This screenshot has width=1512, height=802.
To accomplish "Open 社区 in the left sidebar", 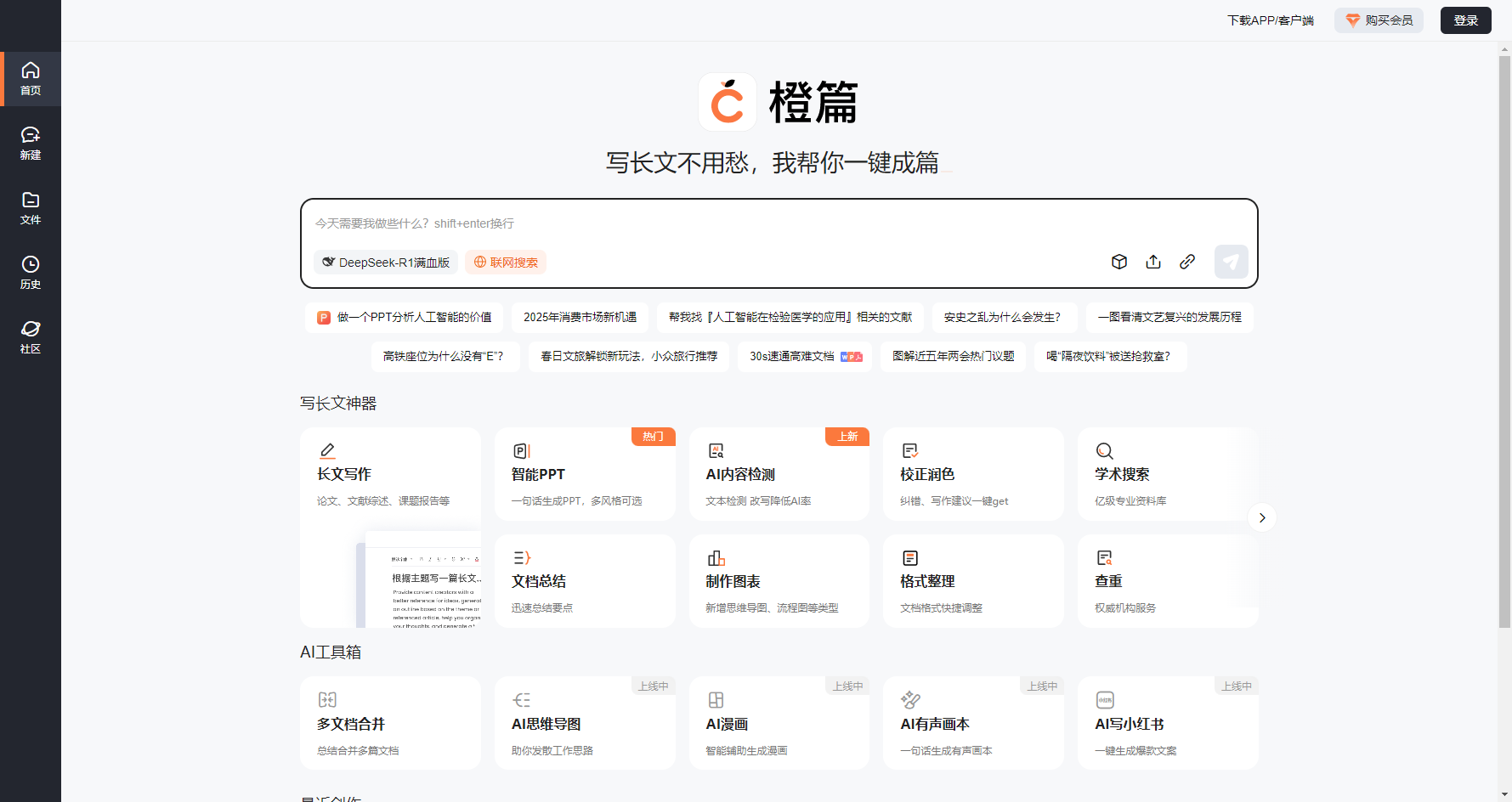I will [31, 336].
